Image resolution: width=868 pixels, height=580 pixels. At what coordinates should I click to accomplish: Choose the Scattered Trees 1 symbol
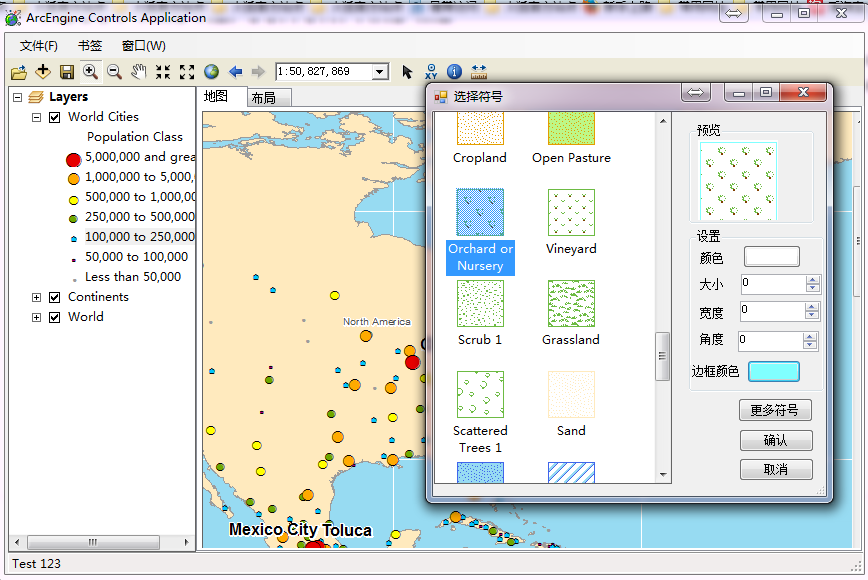click(480, 395)
